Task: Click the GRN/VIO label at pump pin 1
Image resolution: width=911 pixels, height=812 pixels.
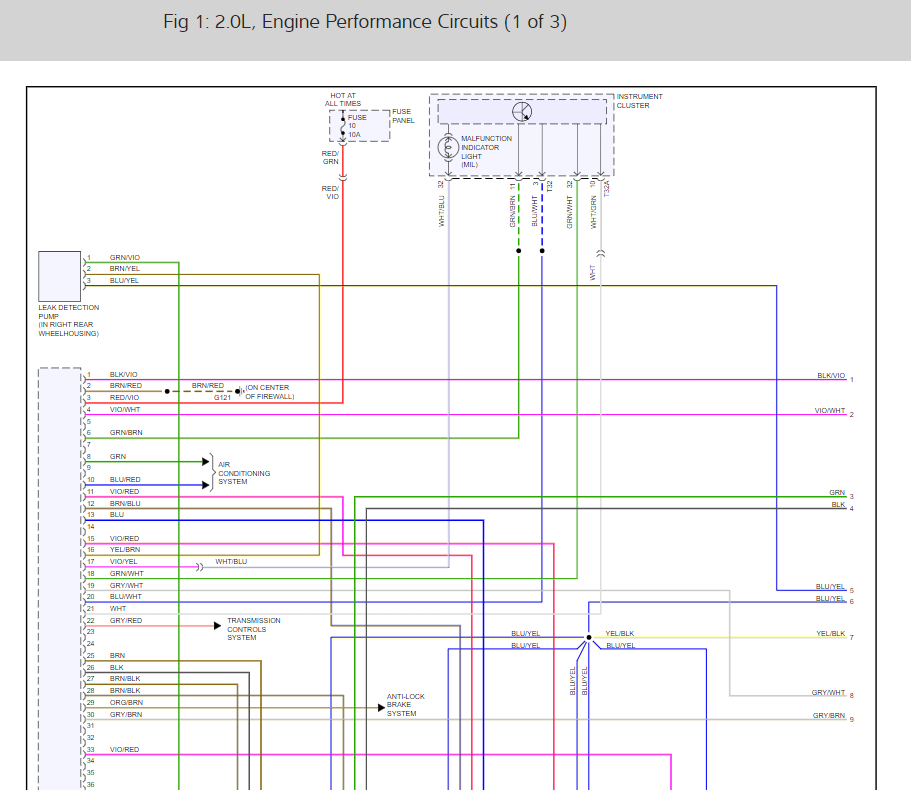Action: pos(125,257)
